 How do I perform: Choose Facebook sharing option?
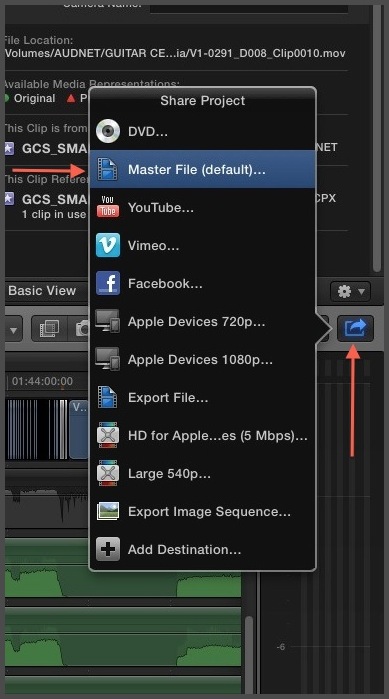202,284
